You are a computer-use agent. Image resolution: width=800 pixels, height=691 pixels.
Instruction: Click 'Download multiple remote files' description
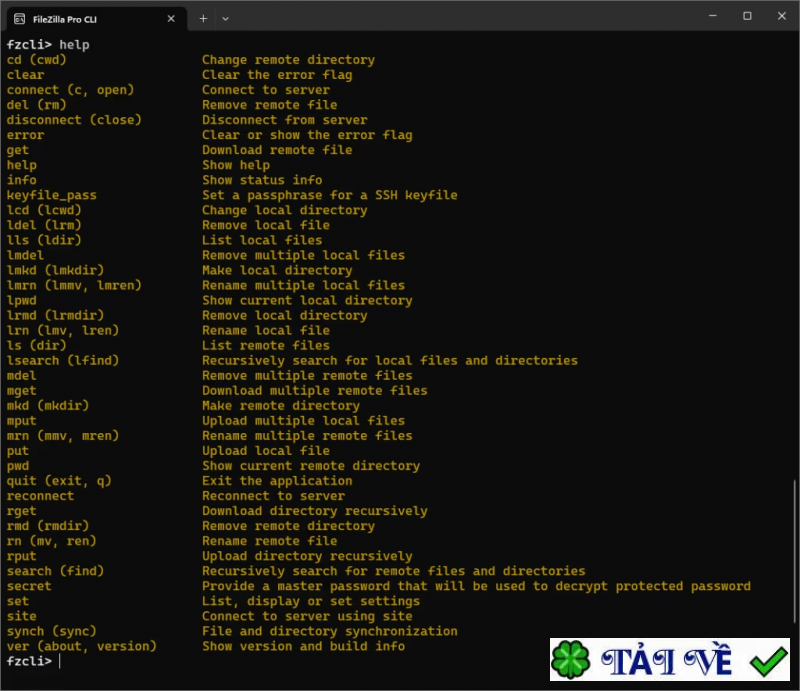point(315,390)
